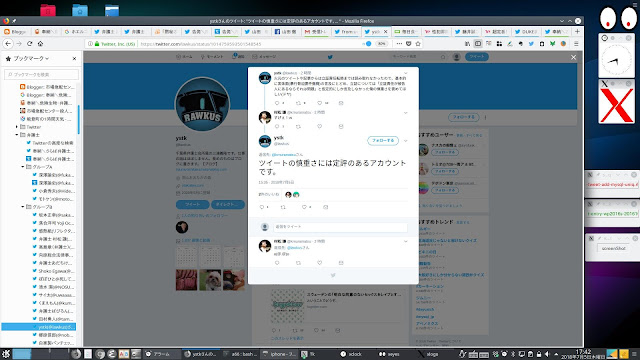Click the blue ツイート compose button in the Twitter header
The width and height of the screenshot is (640, 360).
tap(477, 57)
